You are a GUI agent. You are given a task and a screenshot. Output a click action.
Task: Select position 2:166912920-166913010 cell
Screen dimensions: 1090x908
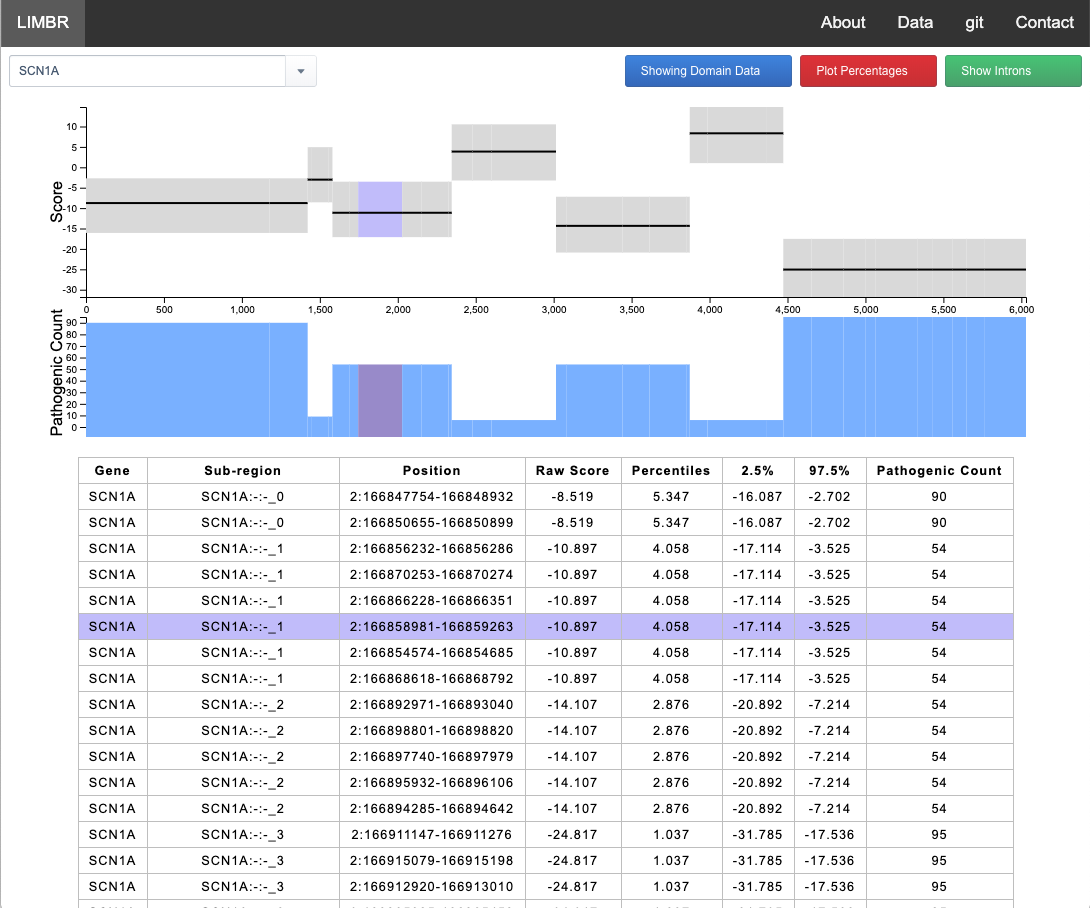tap(432, 886)
